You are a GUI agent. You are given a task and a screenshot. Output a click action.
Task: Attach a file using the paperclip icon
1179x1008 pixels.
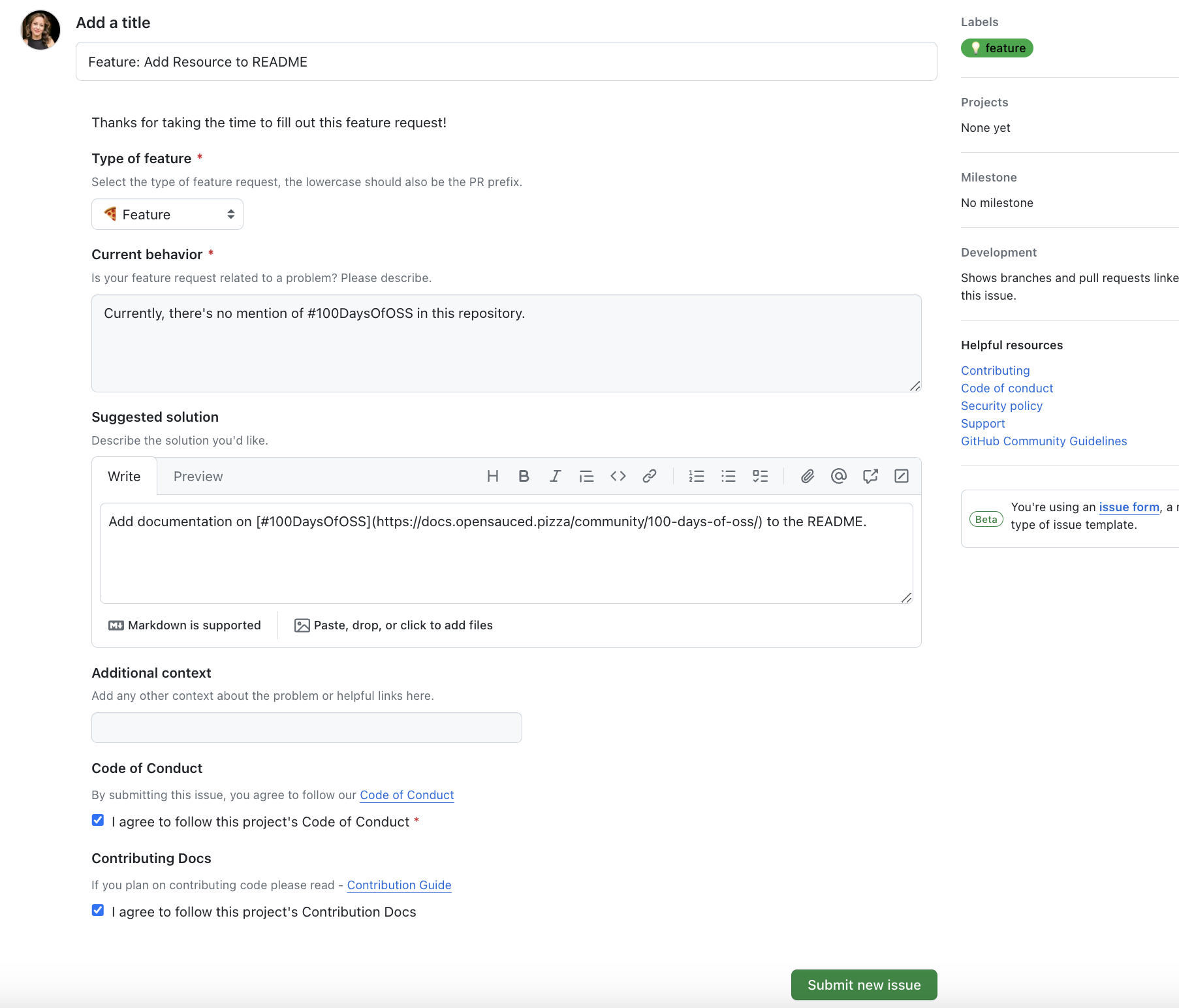point(807,476)
